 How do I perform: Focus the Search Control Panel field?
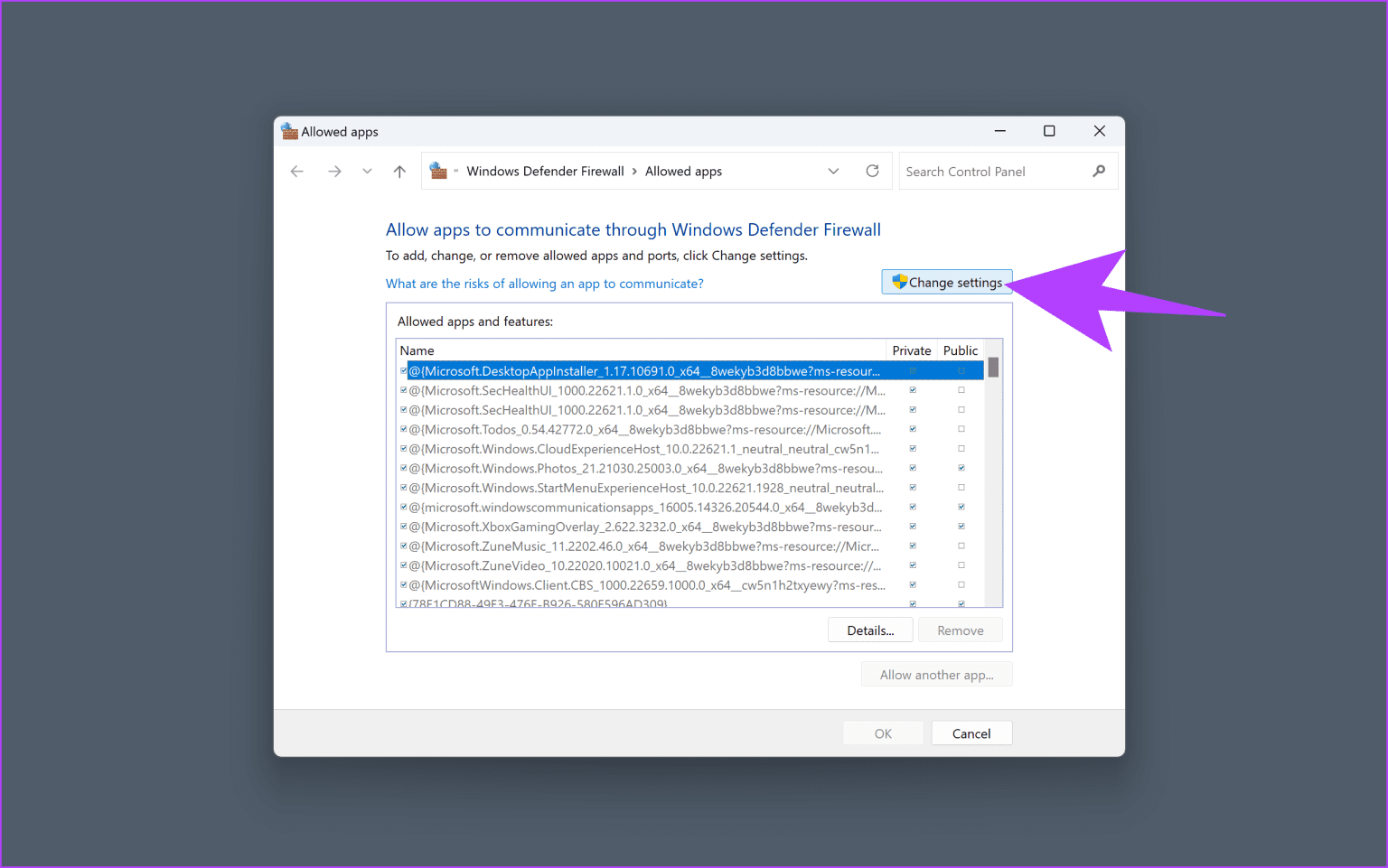(x=992, y=172)
